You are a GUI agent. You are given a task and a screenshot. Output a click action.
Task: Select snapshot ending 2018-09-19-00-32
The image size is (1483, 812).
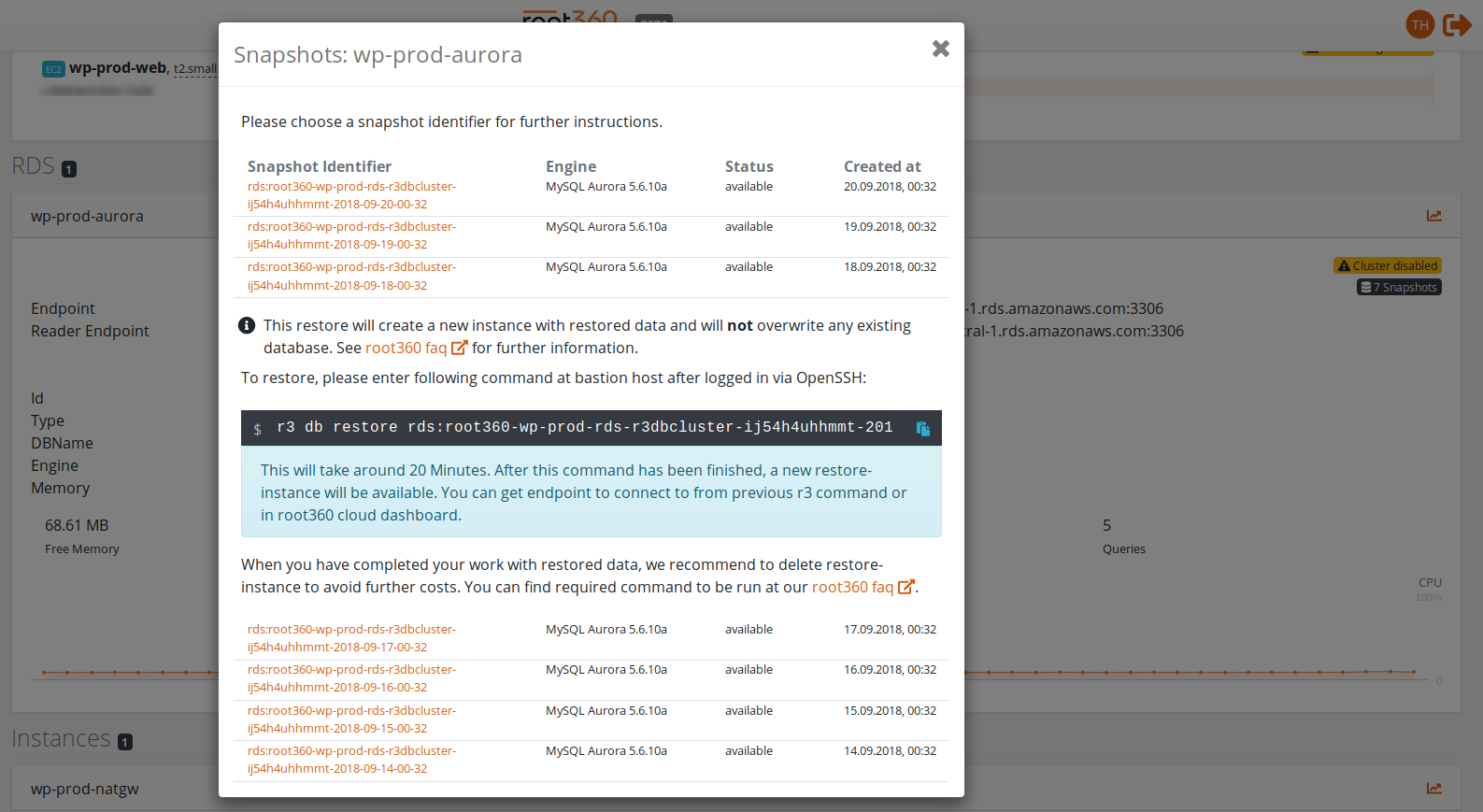(351, 235)
